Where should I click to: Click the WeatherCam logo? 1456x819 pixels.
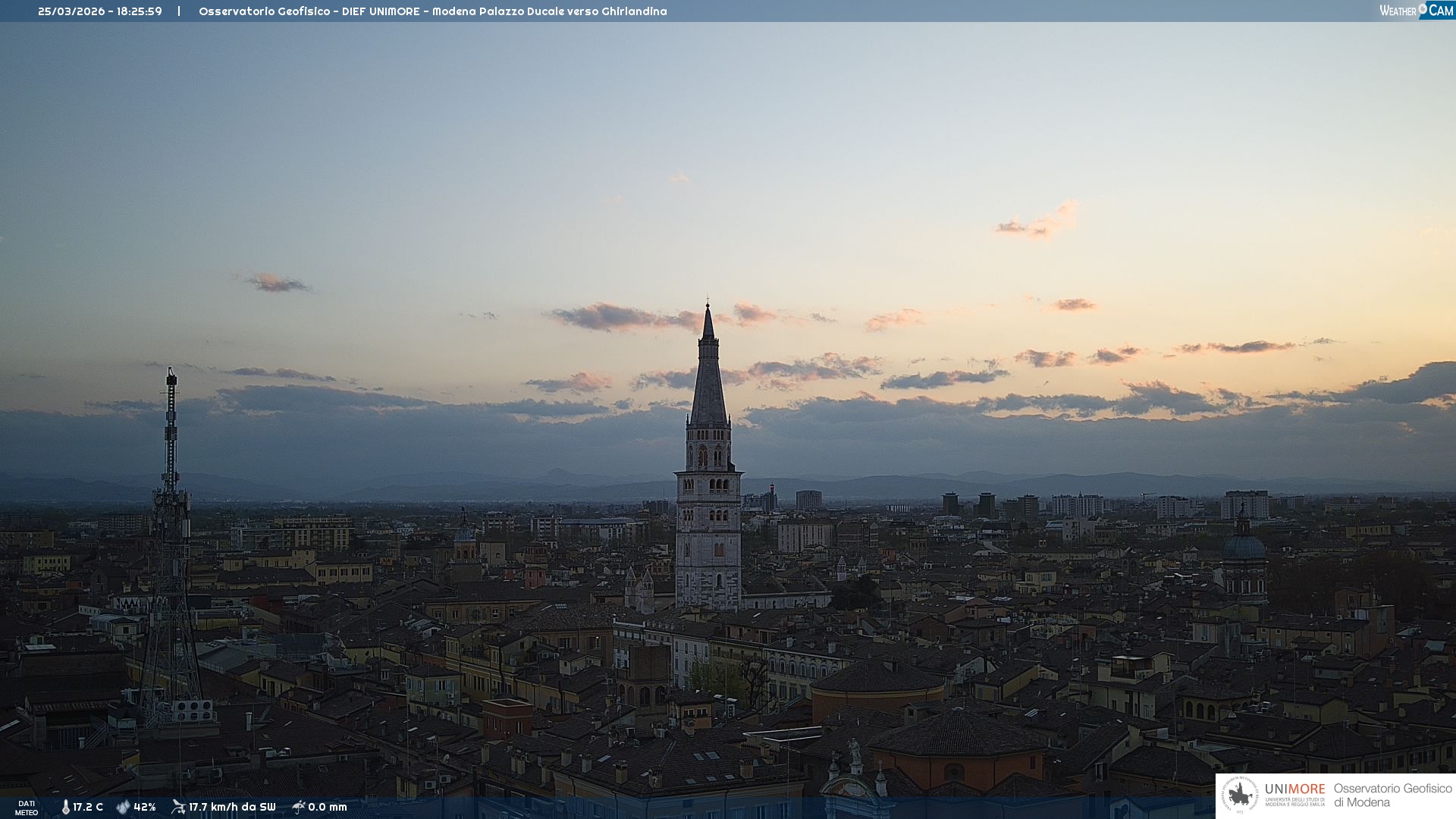click(1416, 11)
